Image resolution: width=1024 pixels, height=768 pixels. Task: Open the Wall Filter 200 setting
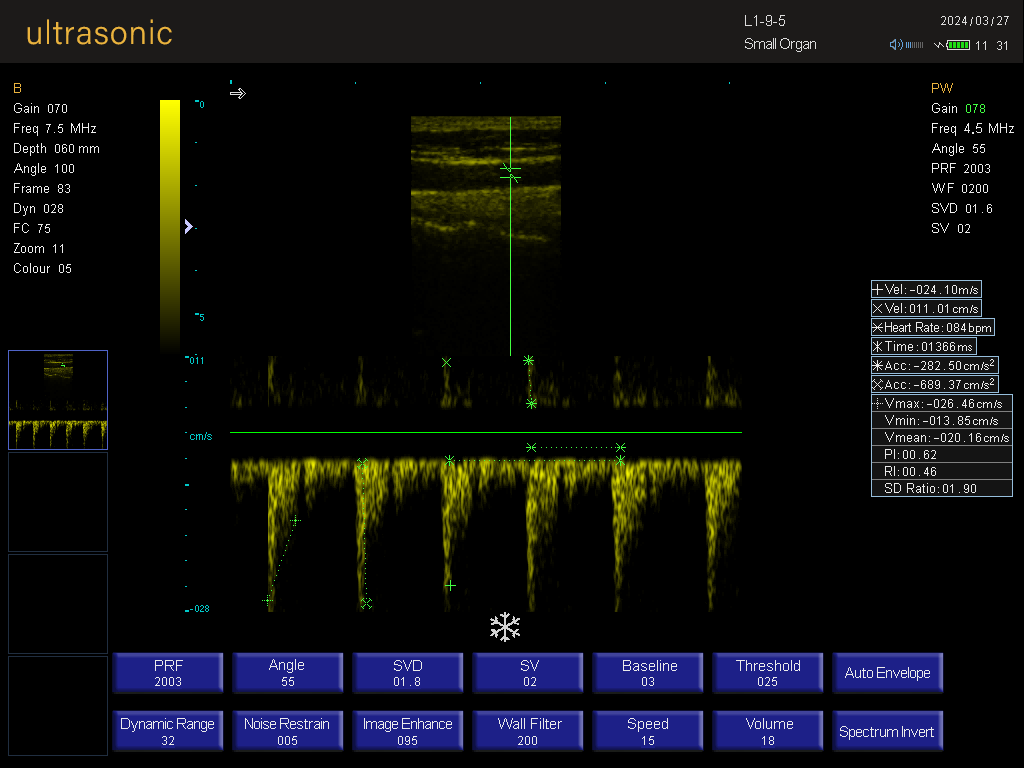(528, 732)
